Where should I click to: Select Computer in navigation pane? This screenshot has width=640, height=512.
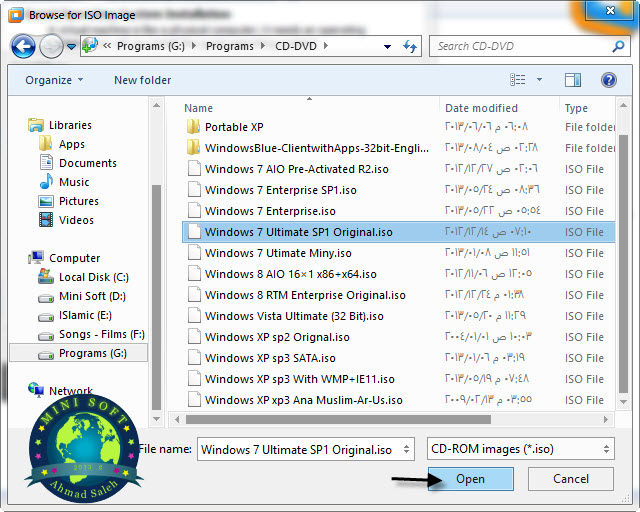pos(74,258)
